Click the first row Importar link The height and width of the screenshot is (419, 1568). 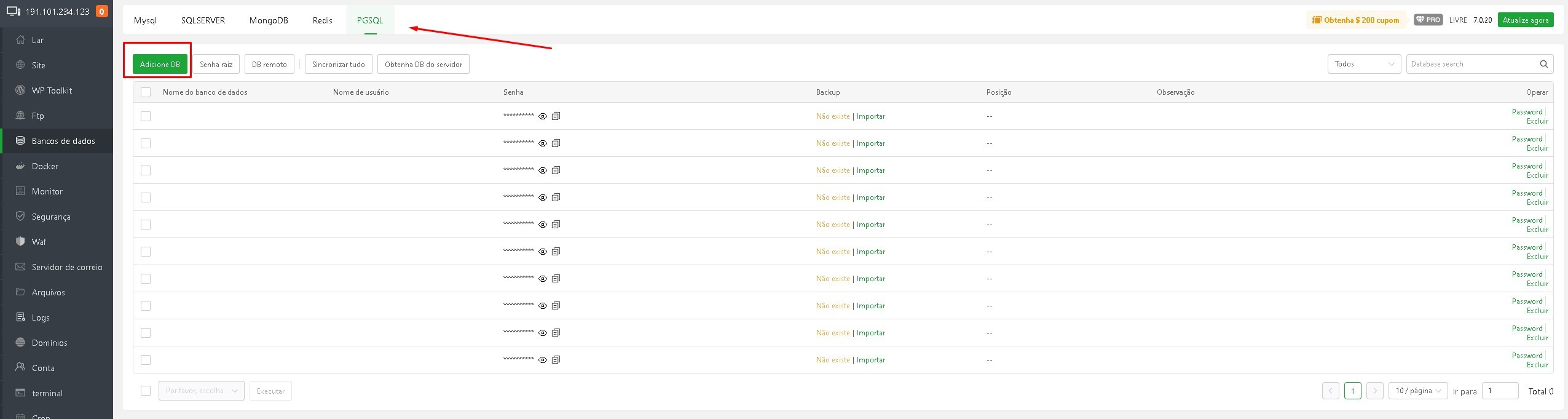[x=871, y=116]
